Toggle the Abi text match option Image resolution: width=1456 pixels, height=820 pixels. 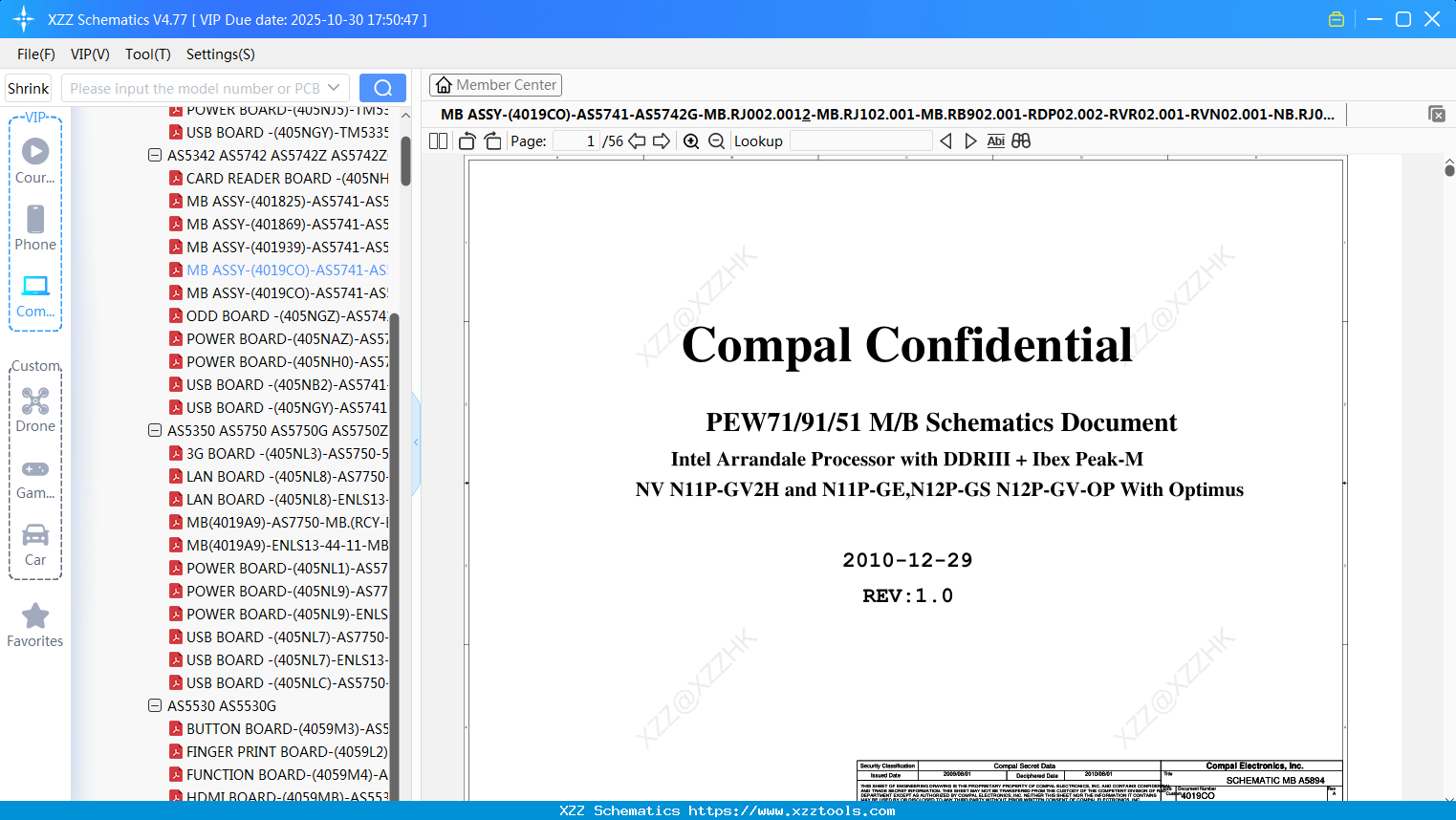coord(995,140)
